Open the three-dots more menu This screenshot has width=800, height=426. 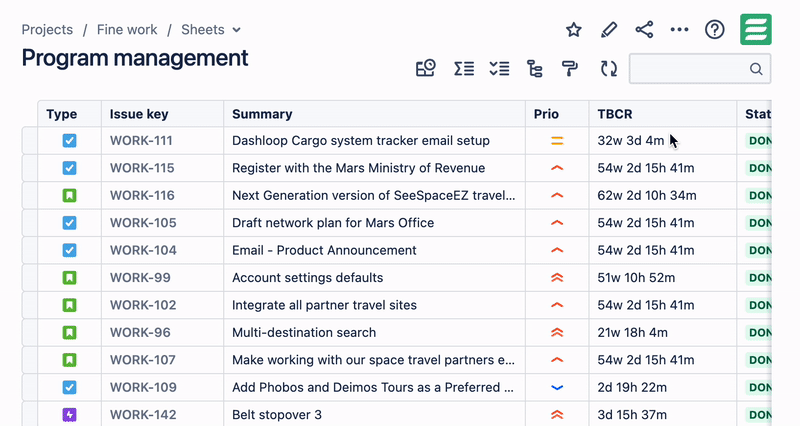[680, 30]
